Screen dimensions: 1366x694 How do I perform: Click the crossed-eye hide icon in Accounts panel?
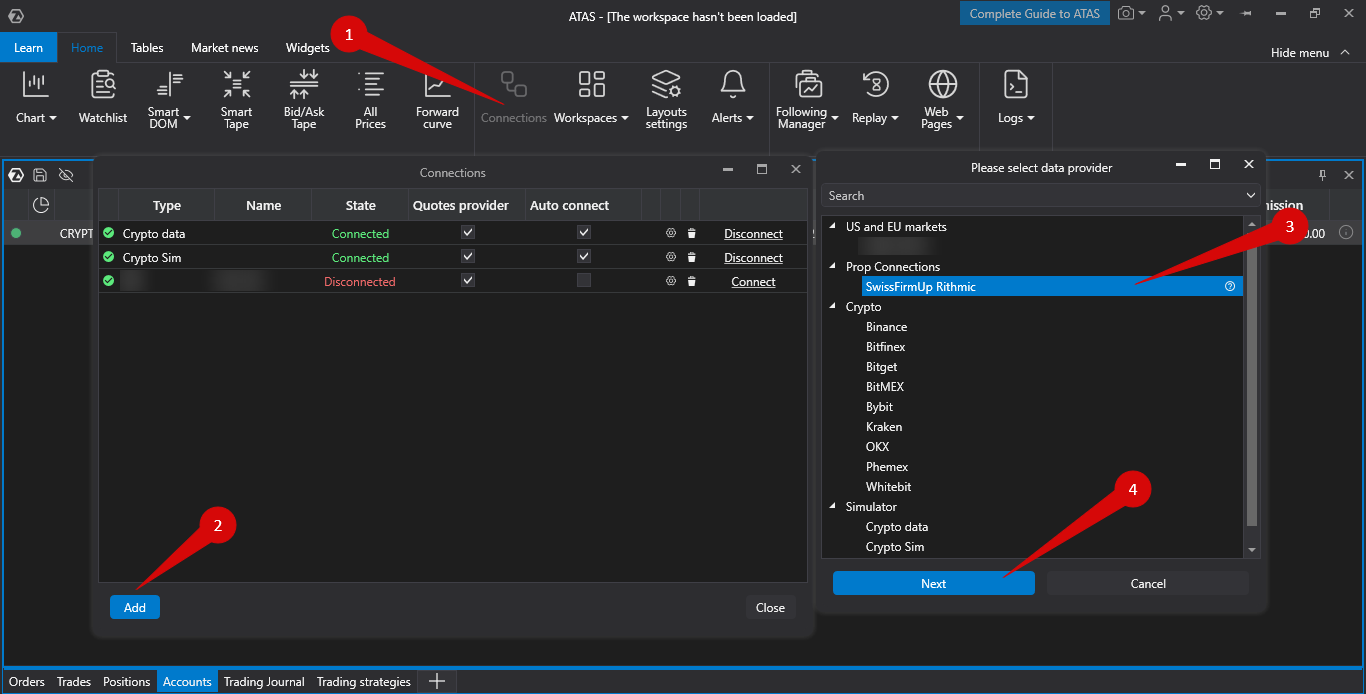[66, 175]
